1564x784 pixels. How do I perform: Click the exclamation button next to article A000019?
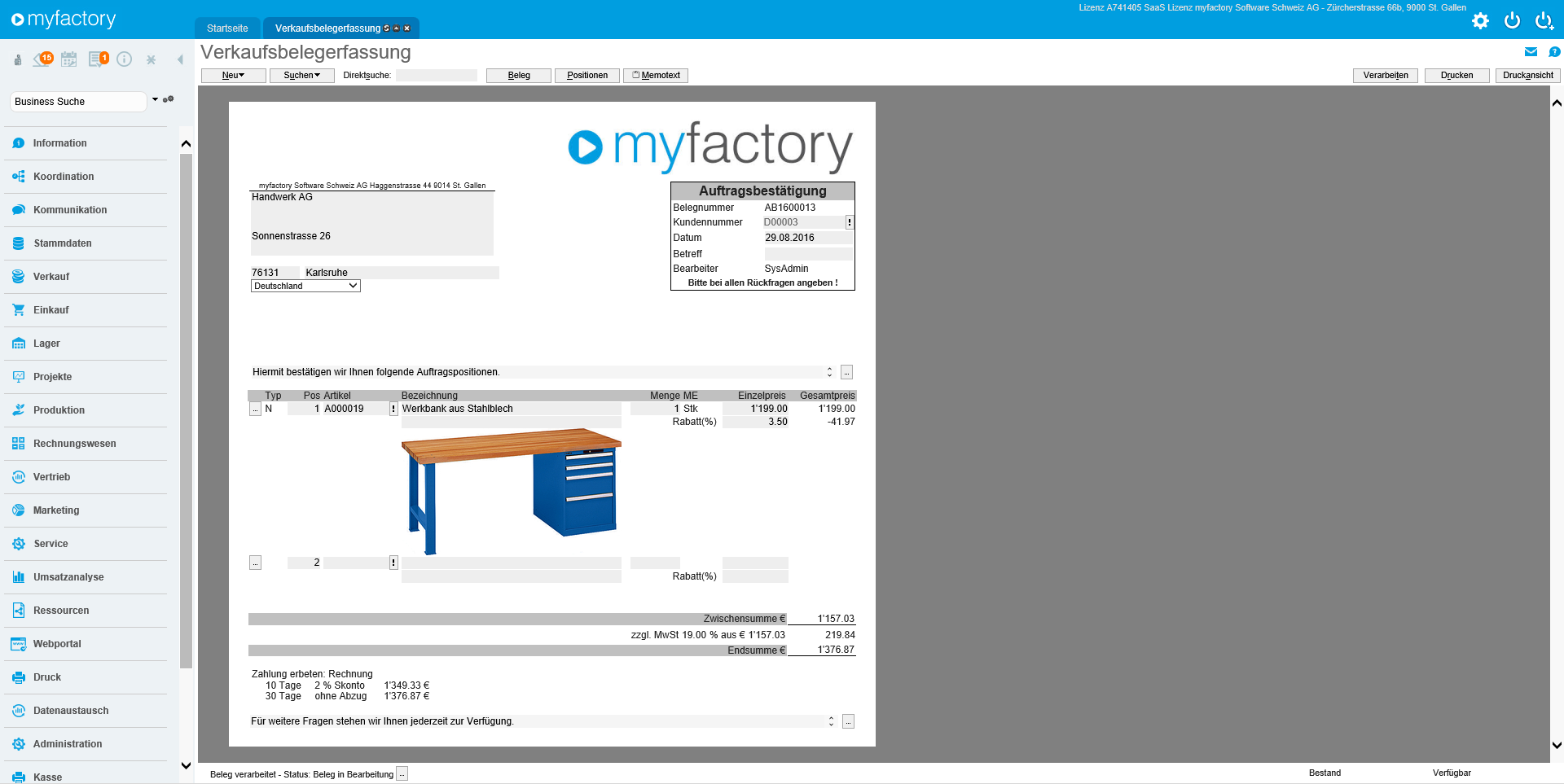(393, 409)
